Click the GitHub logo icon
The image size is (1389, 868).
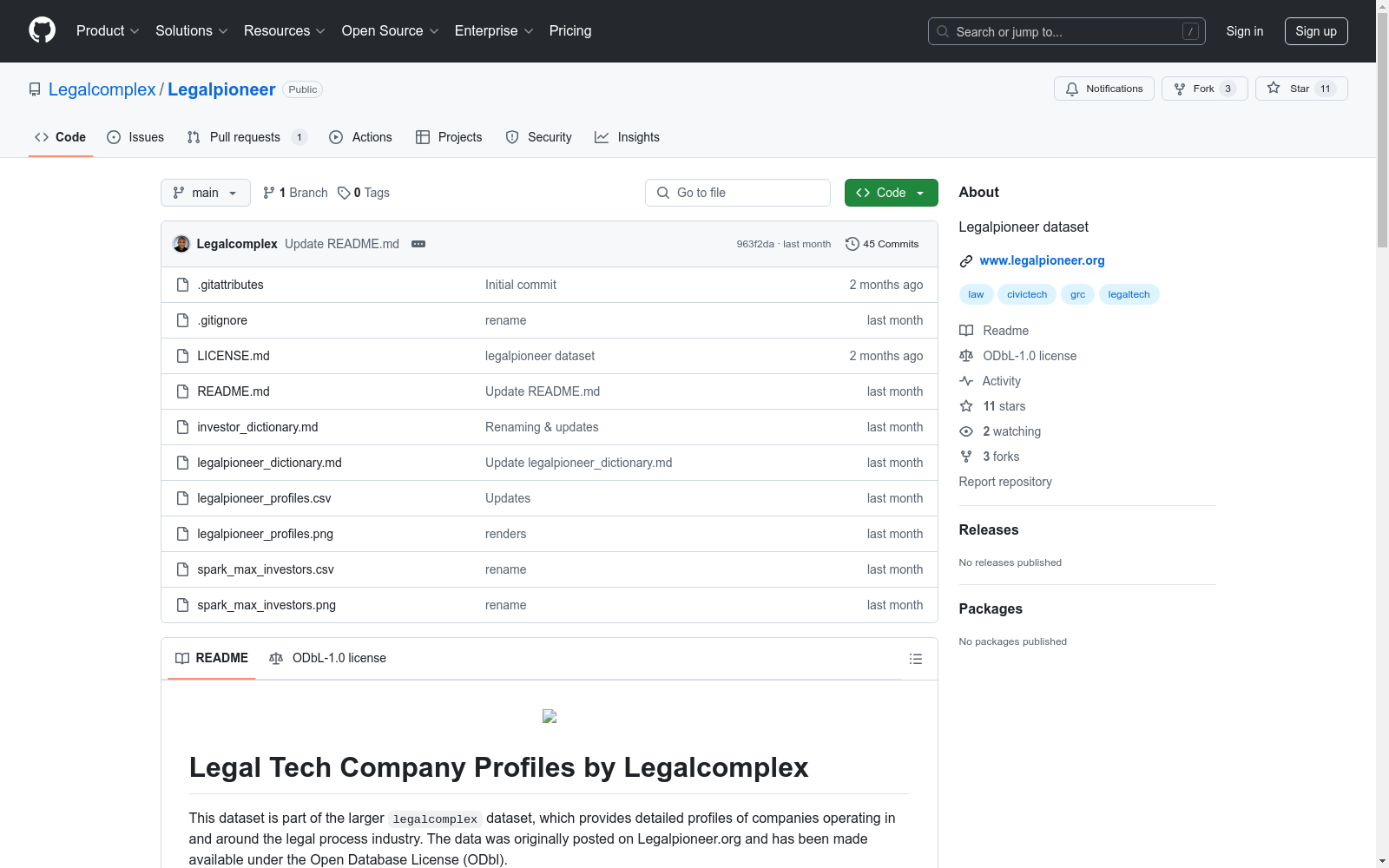42,30
